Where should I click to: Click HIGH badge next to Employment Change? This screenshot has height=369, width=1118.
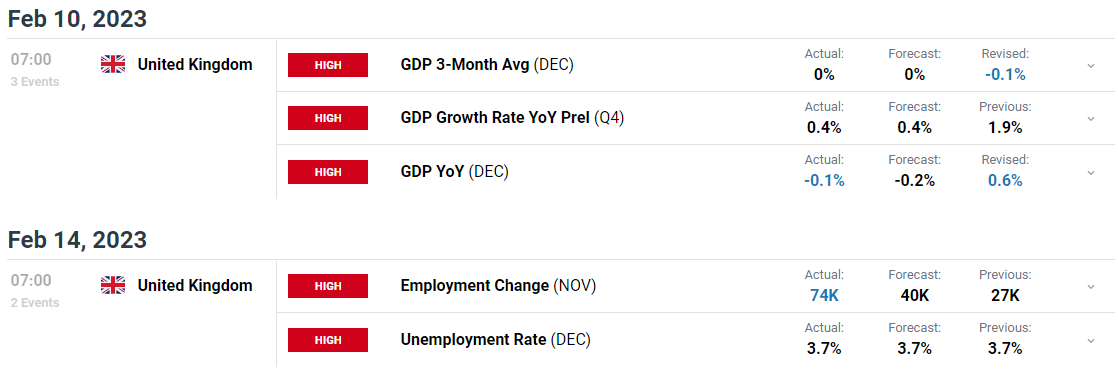click(x=328, y=286)
